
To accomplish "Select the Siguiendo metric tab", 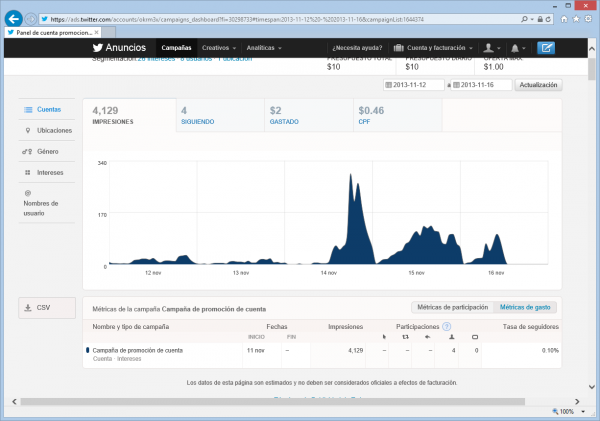I will 220,115.
